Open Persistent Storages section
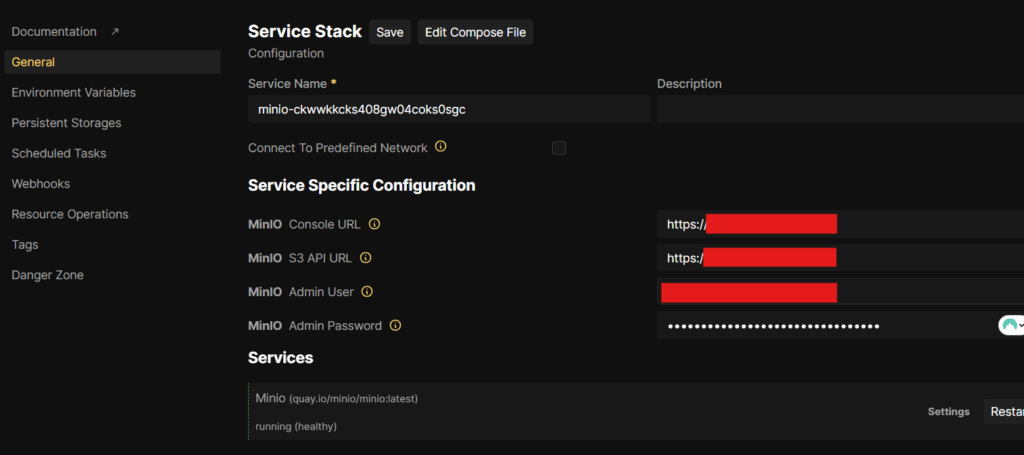 pyautogui.click(x=66, y=123)
